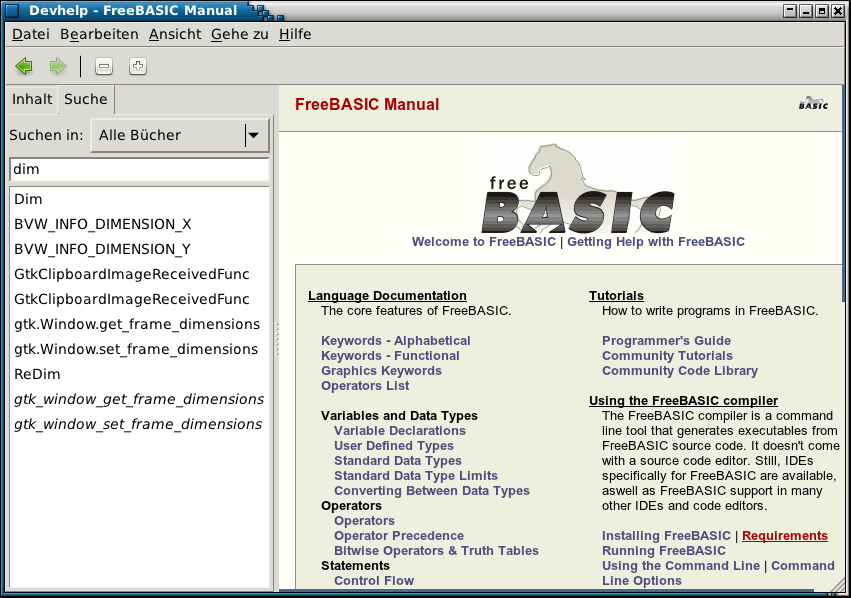851x598 pixels.
Task: Open Keywords - Functional link
Action: coord(390,356)
